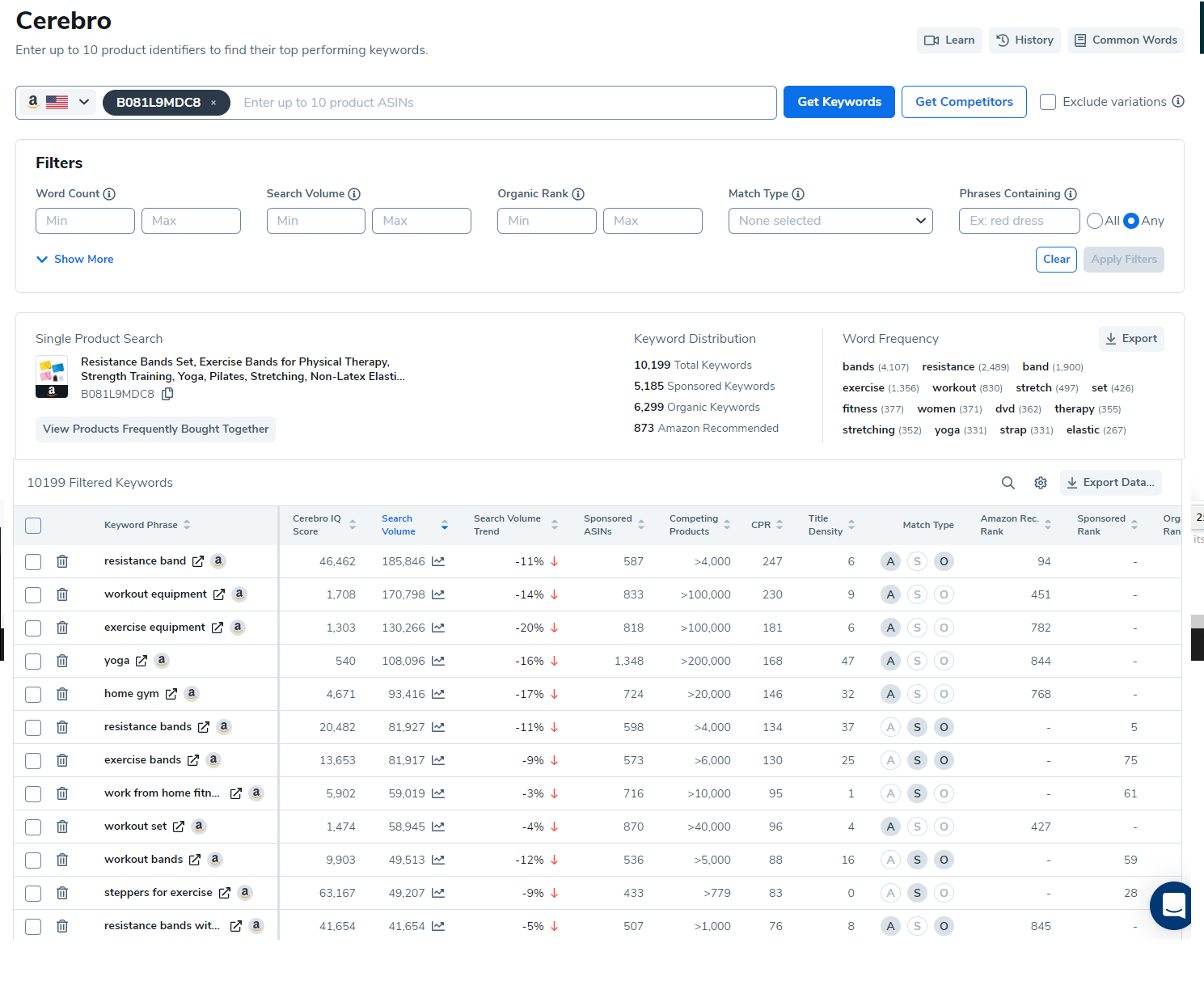This screenshot has height=981, width=1204.
Task: Amazon icon next to 'exercise equipment'
Action: point(238,628)
